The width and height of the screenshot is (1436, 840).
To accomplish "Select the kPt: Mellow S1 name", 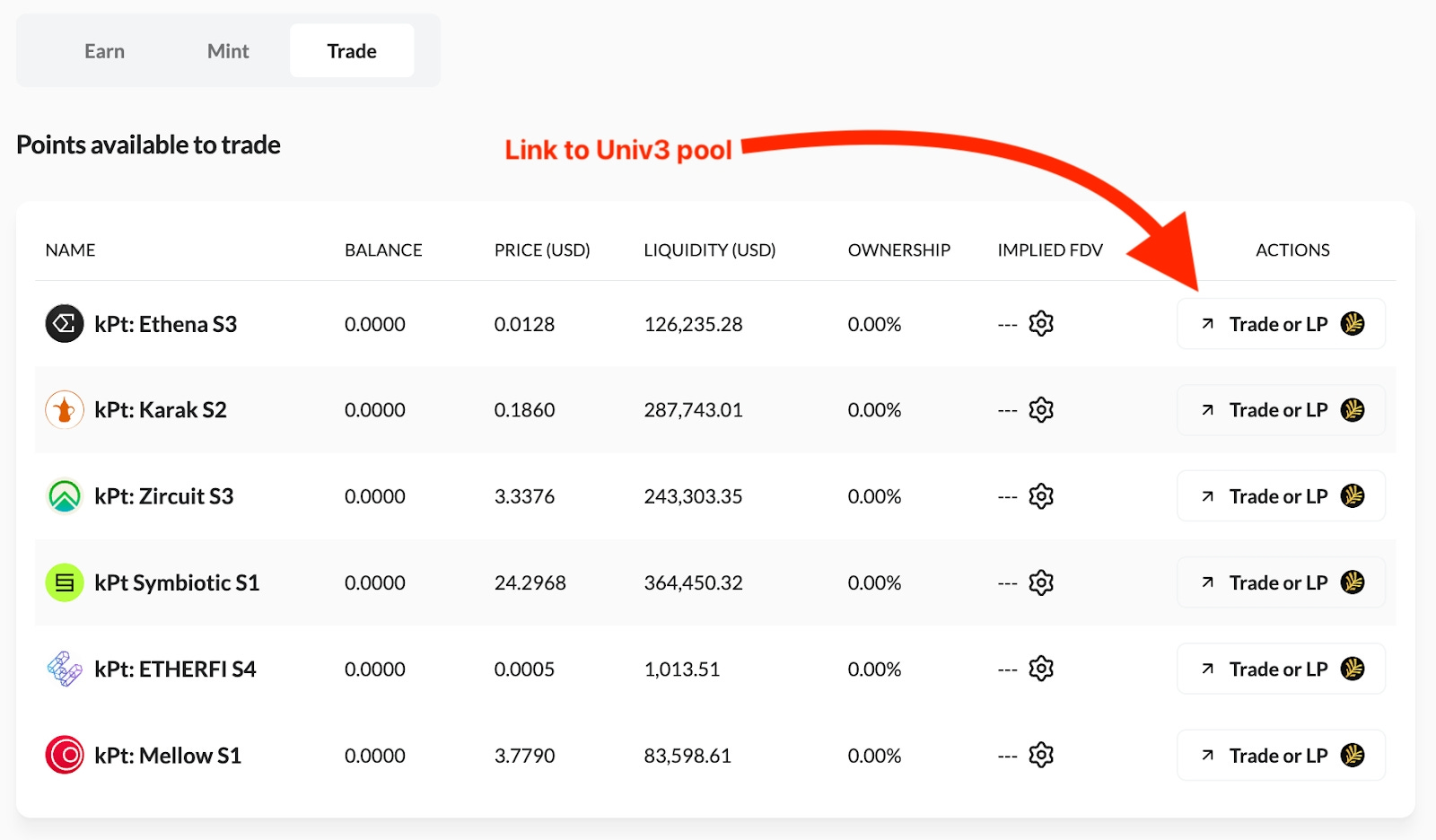I will click(168, 756).
